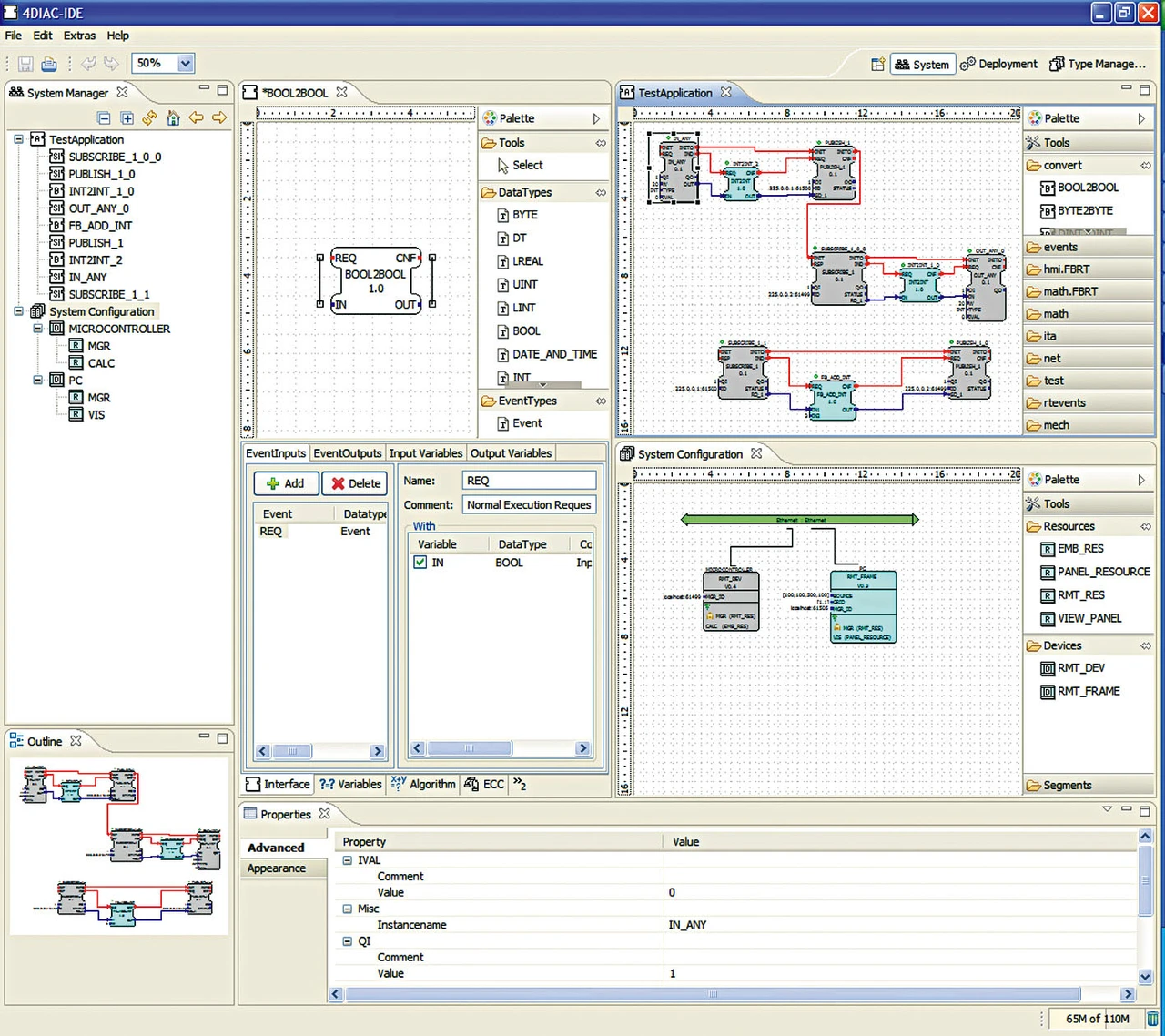Image resolution: width=1165 pixels, height=1036 pixels.
Task: Click the Save icon in the main toolbar
Action: coord(25,64)
